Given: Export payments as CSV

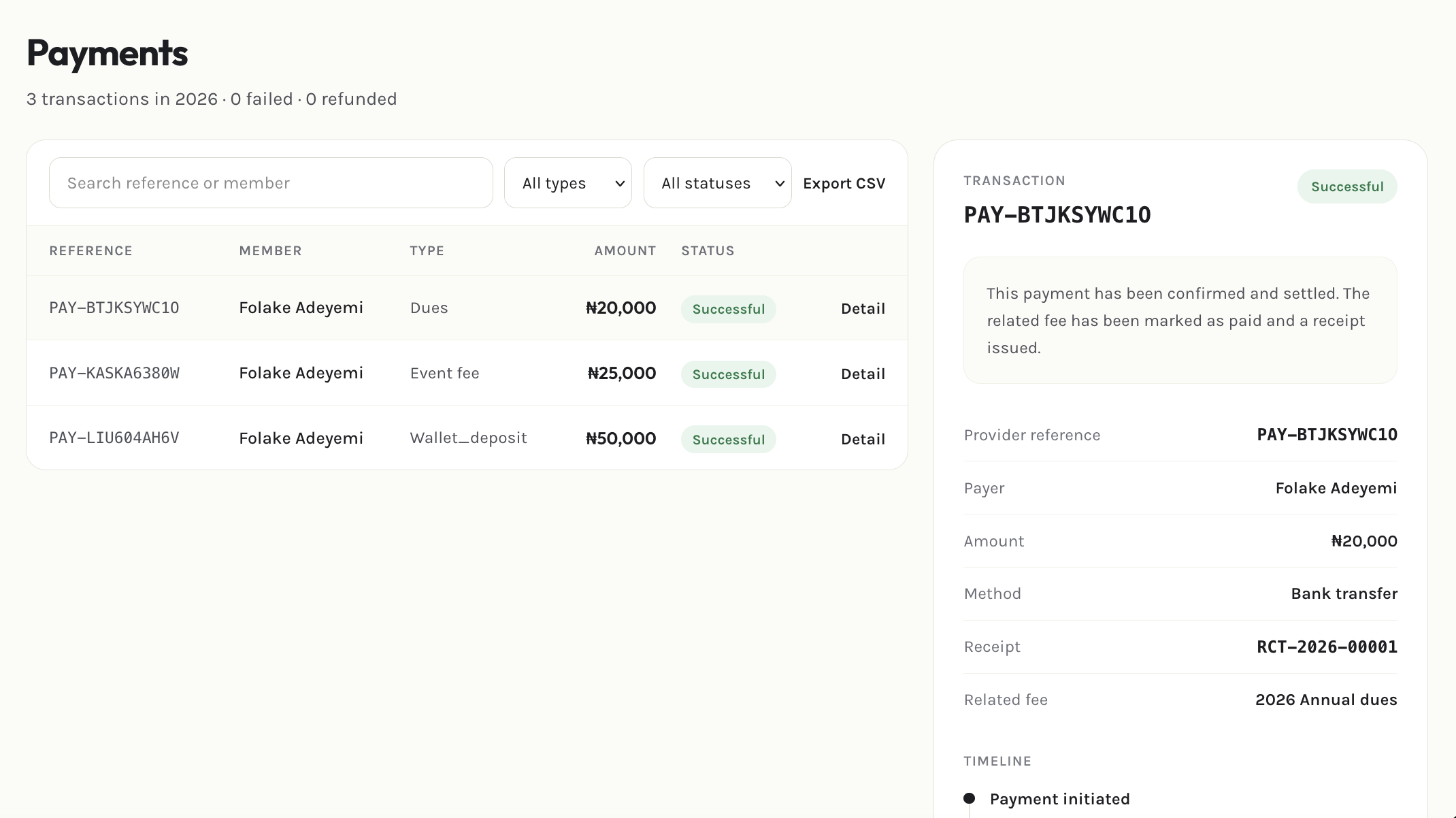Looking at the screenshot, I should click(844, 184).
